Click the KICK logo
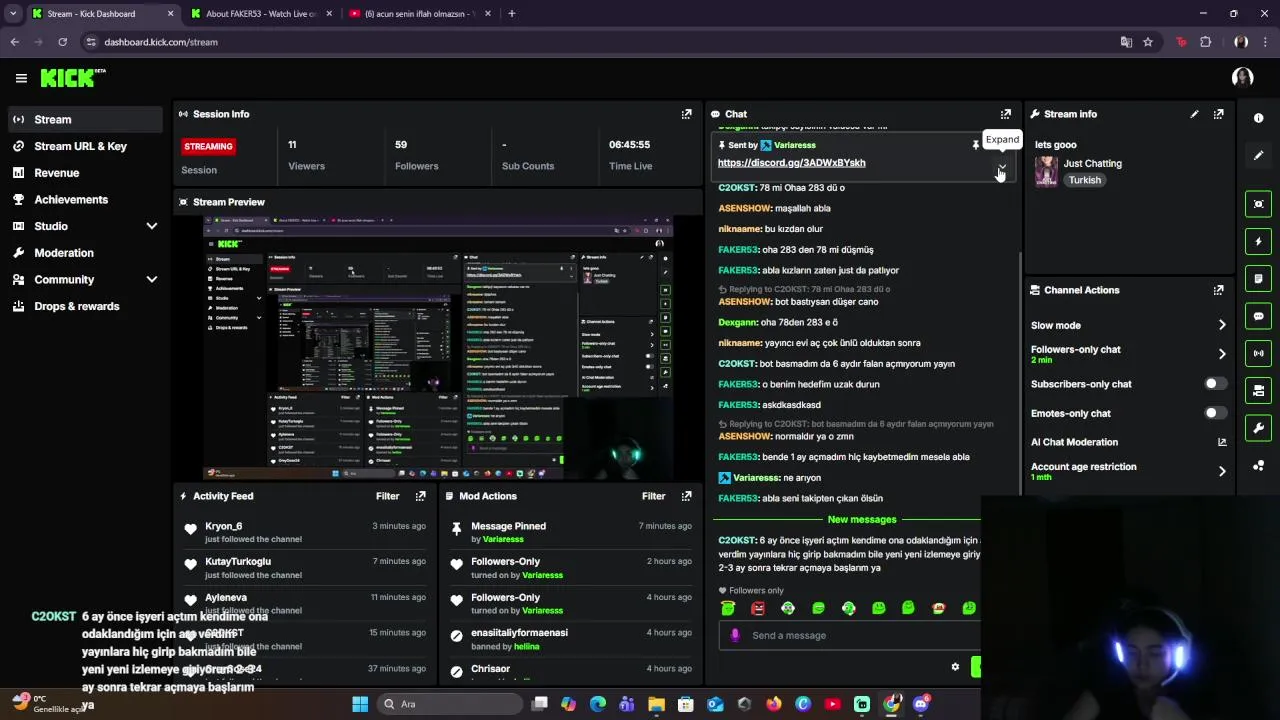This screenshot has width=1280, height=720. click(x=72, y=78)
